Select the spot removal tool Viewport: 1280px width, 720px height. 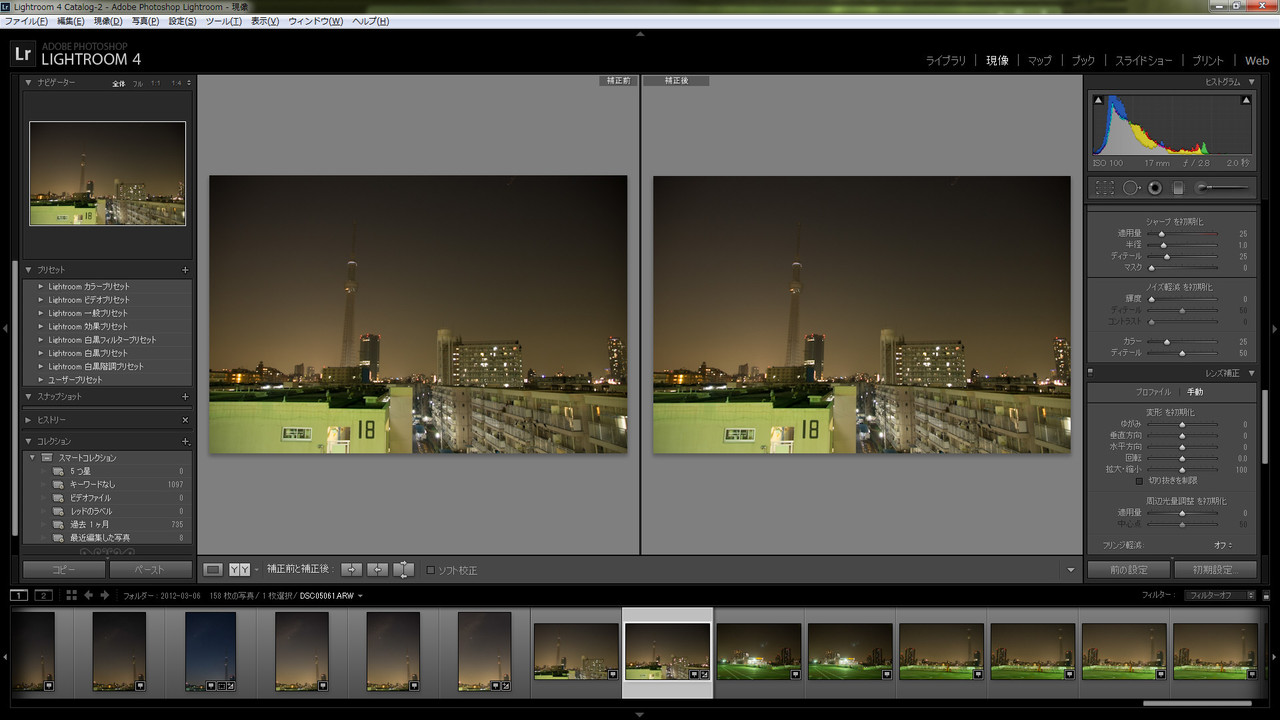pyautogui.click(x=1131, y=187)
